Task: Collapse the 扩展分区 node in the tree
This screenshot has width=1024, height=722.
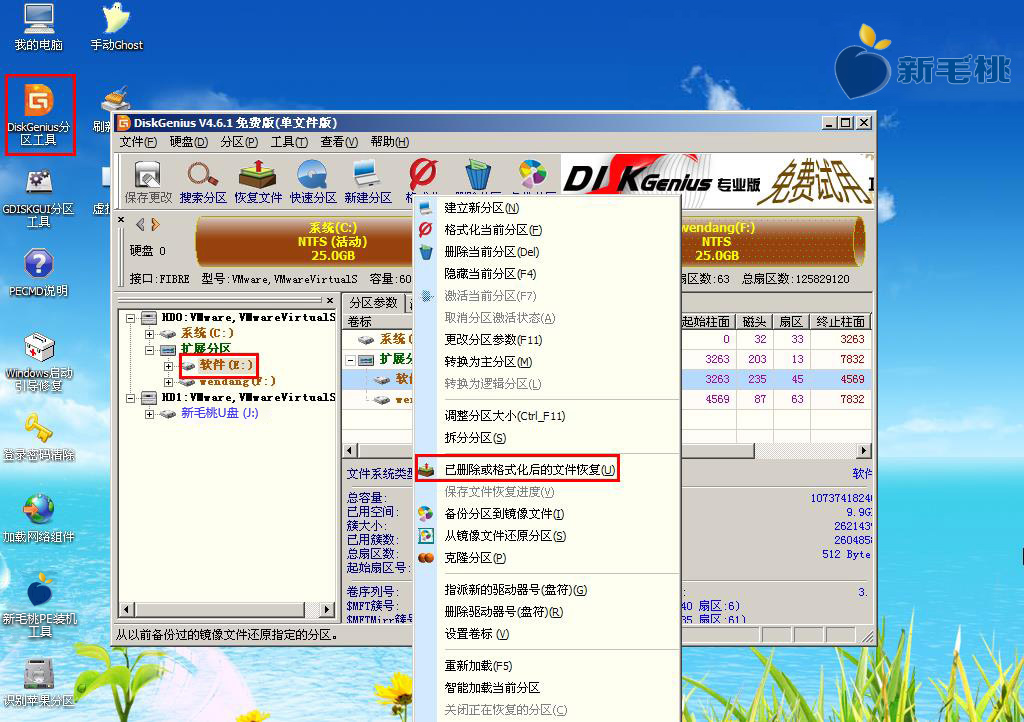Action: (x=150, y=350)
